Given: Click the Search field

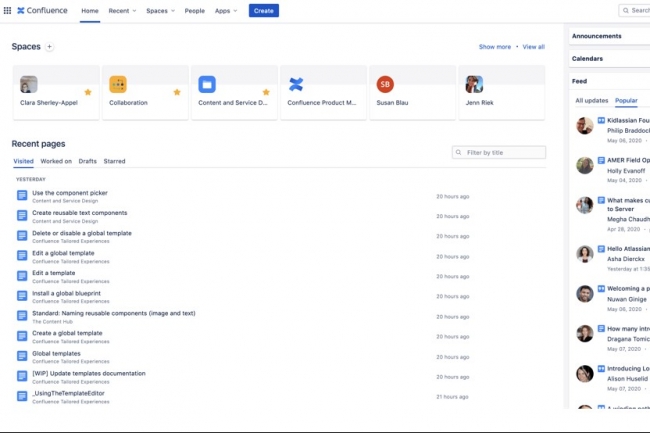Looking at the screenshot, I should [x=635, y=10].
